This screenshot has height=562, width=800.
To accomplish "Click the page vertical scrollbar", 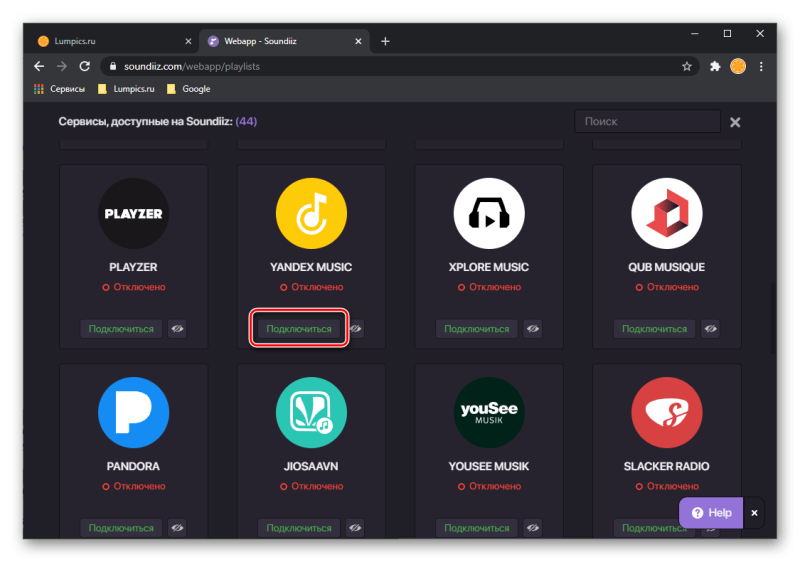I will [x=773, y=319].
